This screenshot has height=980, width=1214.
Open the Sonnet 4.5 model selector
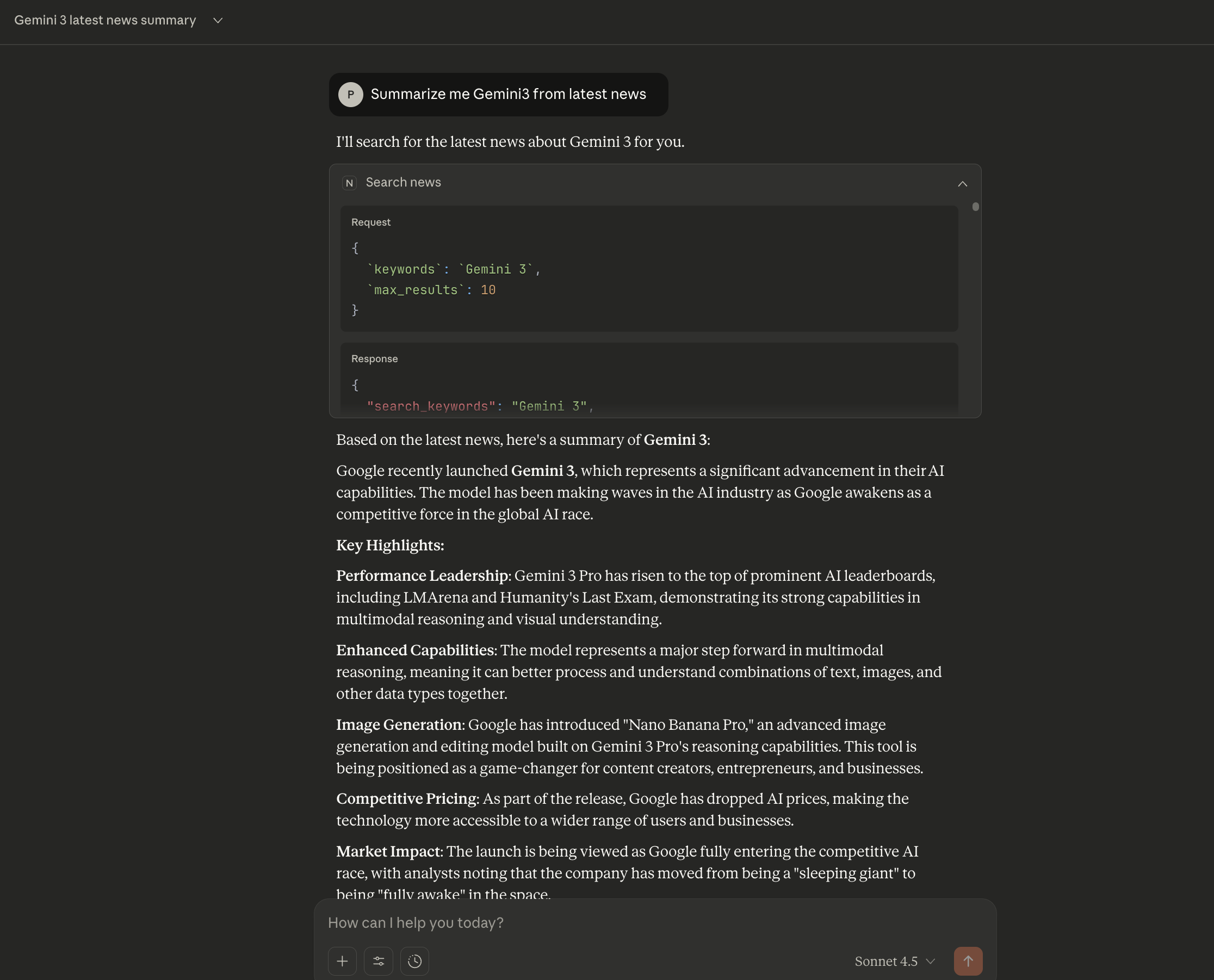894,961
